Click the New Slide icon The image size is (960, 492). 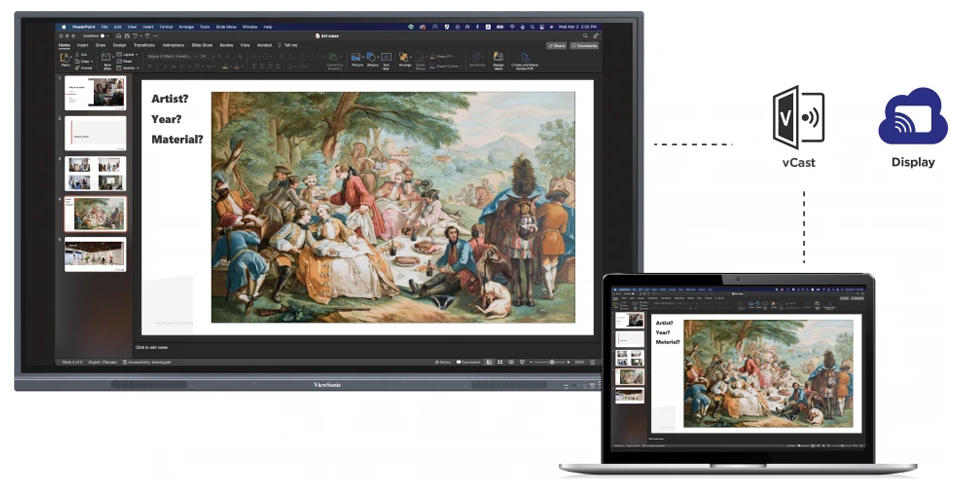105,58
